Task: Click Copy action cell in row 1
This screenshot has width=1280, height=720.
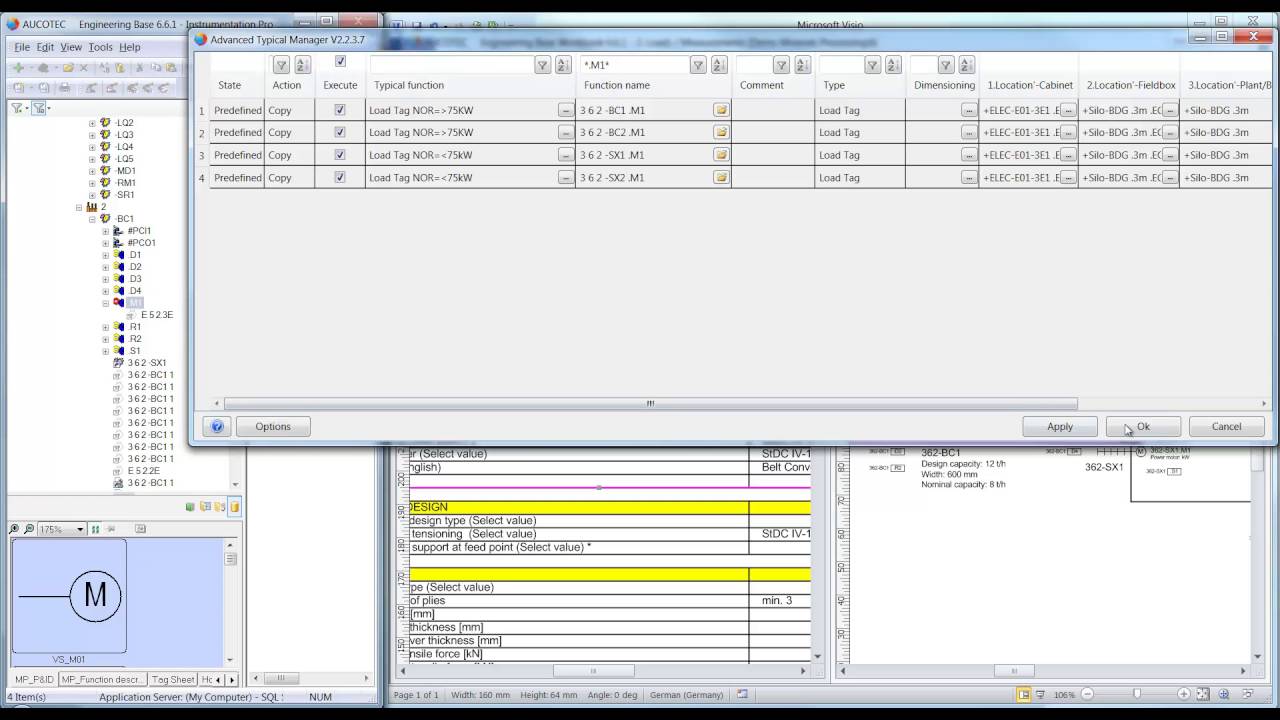Action: pyautogui.click(x=290, y=110)
